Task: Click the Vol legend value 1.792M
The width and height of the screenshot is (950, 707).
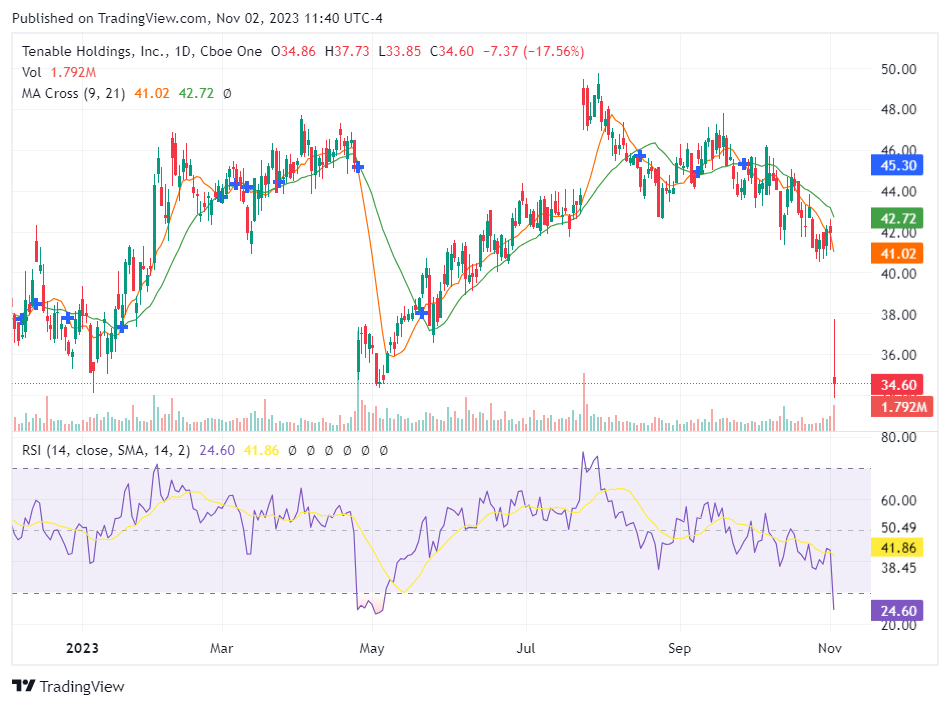Action: coord(73,73)
